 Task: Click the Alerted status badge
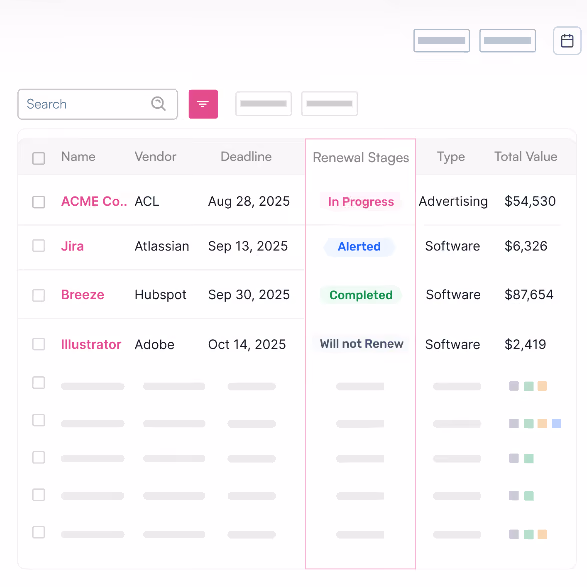pos(359,247)
